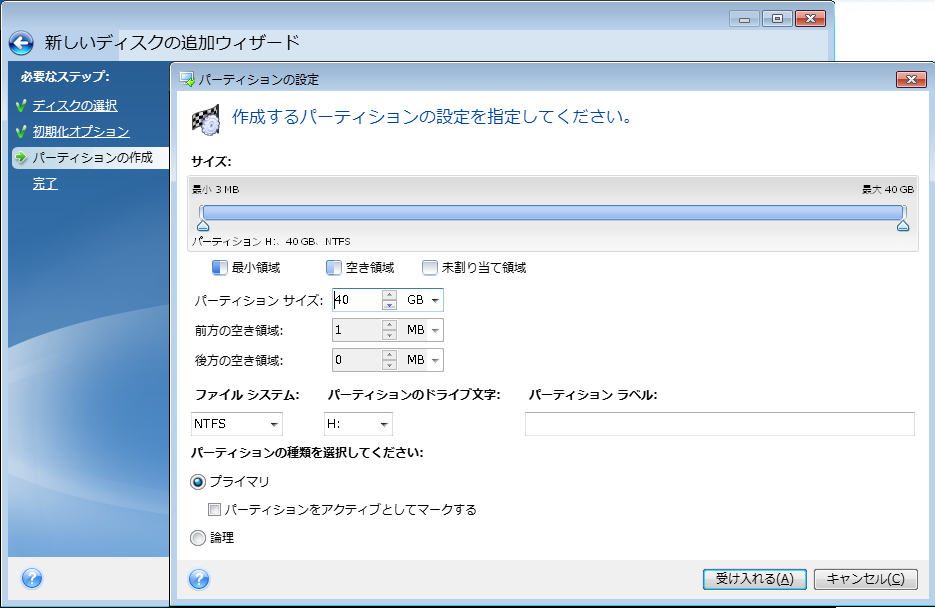Open the 後方の空き領域 unit MB dropdown
935x608 pixels.
coord(435,360)
